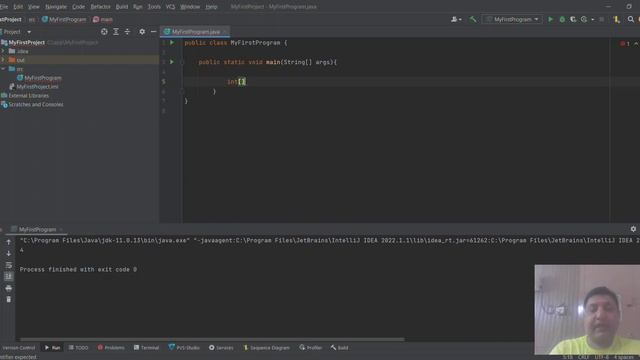Open the PVS-Studio tool window
This screenshot has width=640, height=360.
[184, 348]
